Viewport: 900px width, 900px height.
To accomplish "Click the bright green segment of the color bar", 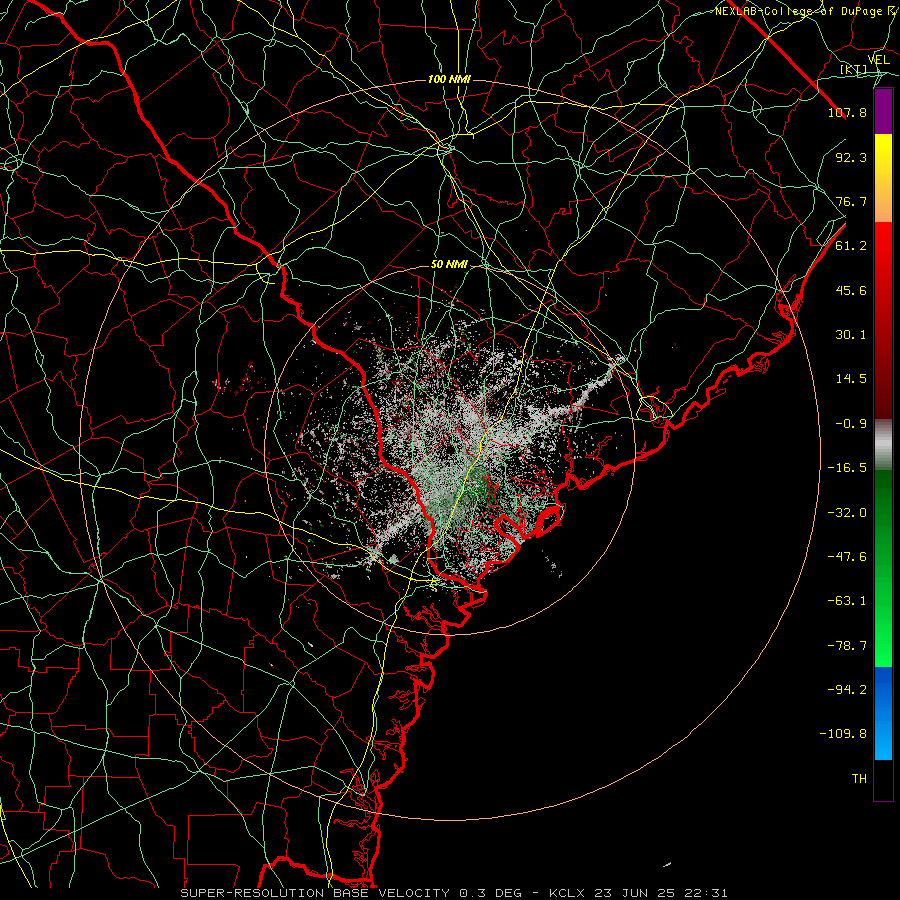I will 883,568.
